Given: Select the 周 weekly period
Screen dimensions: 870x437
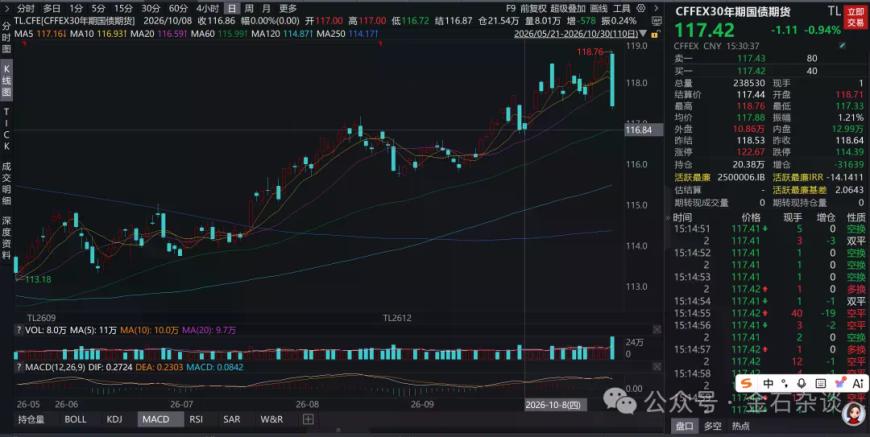Looking at the screenshot, I should [x=249, y=8].
